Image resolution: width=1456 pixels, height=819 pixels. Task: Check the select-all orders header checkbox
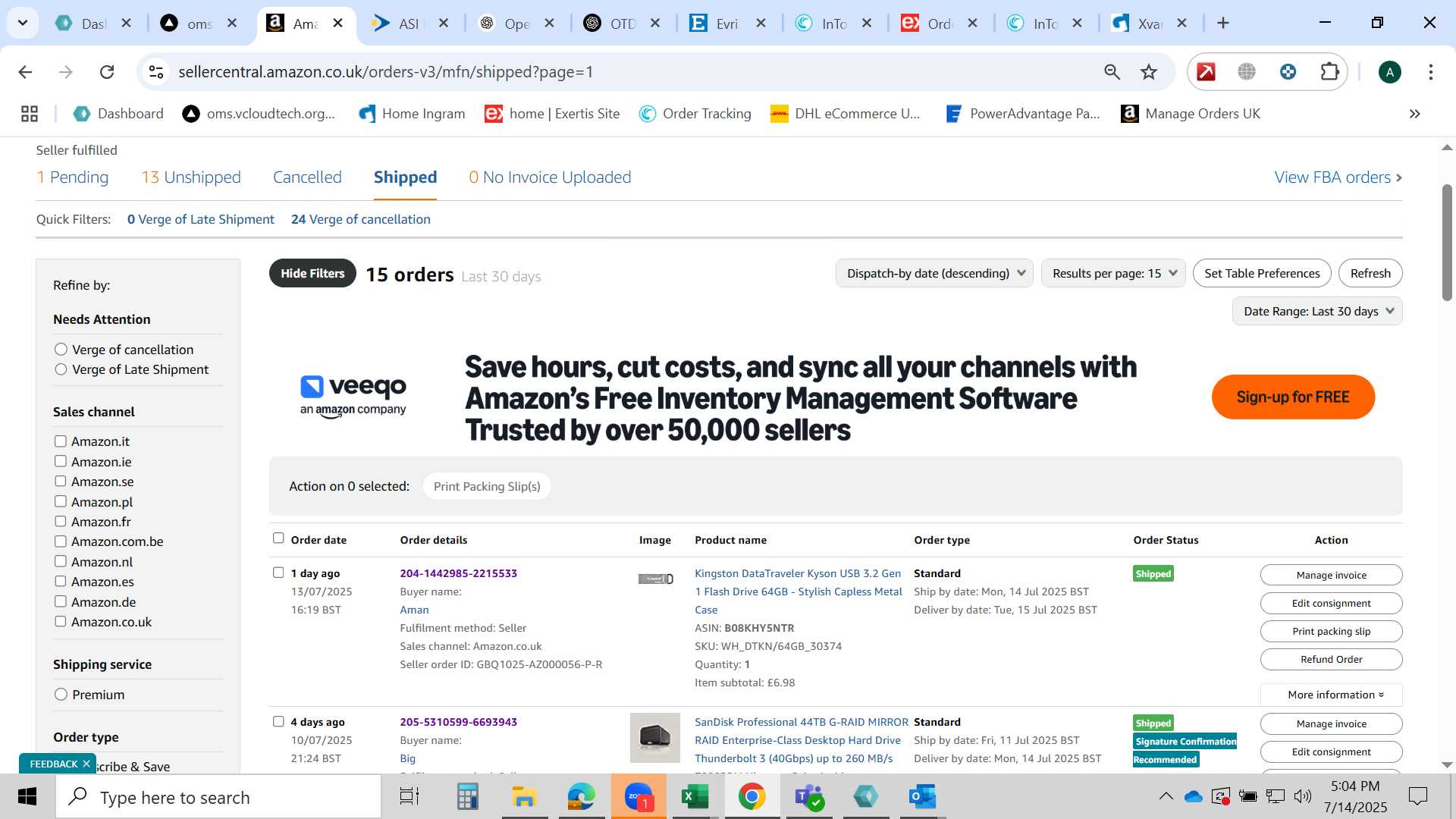point(278,538)
